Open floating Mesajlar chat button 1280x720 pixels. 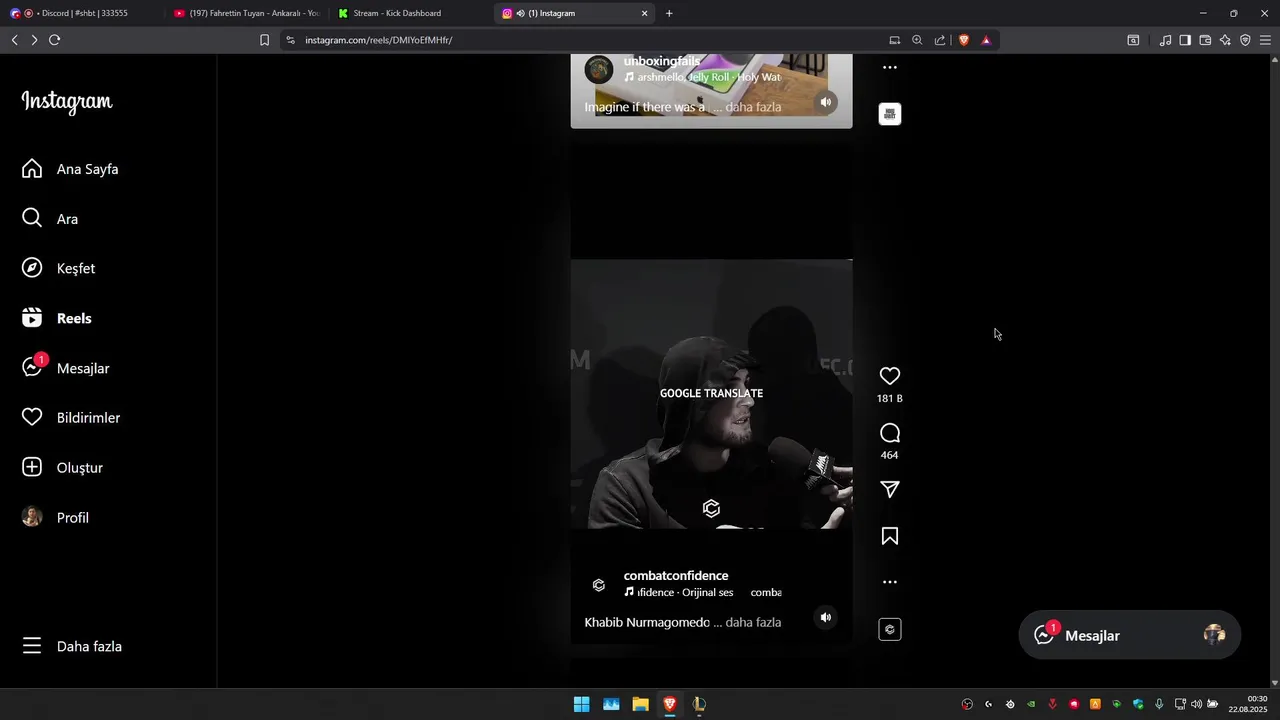[1129, 635]
